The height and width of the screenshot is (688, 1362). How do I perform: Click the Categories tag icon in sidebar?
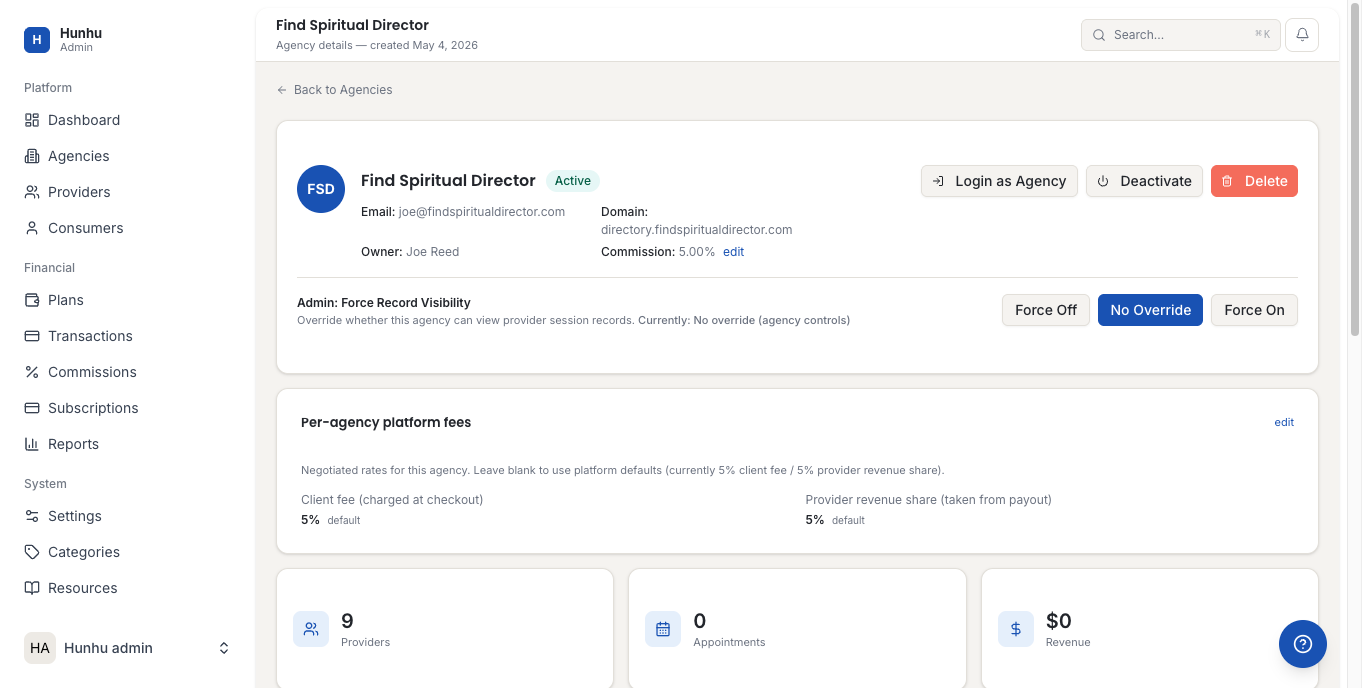pos(32,552)
